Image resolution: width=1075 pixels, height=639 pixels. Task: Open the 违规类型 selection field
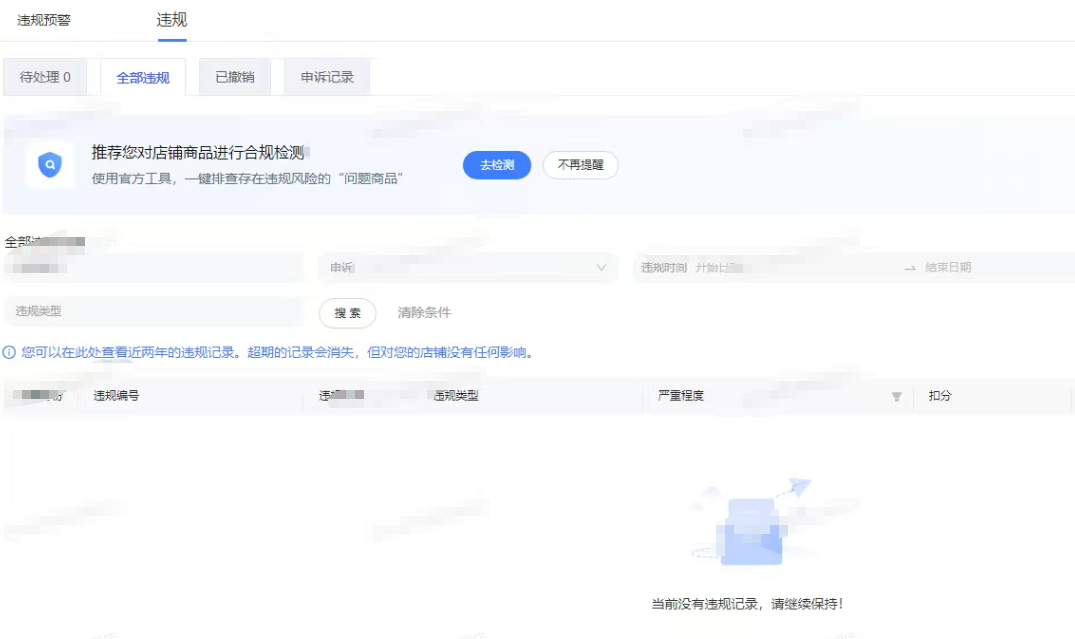pyautogui.click(x=153, y=312)
